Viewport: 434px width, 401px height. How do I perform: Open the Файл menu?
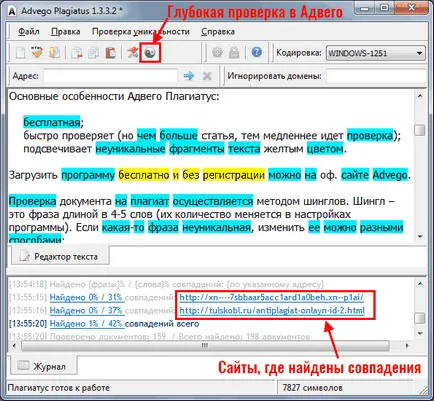[x=29, y=32]
